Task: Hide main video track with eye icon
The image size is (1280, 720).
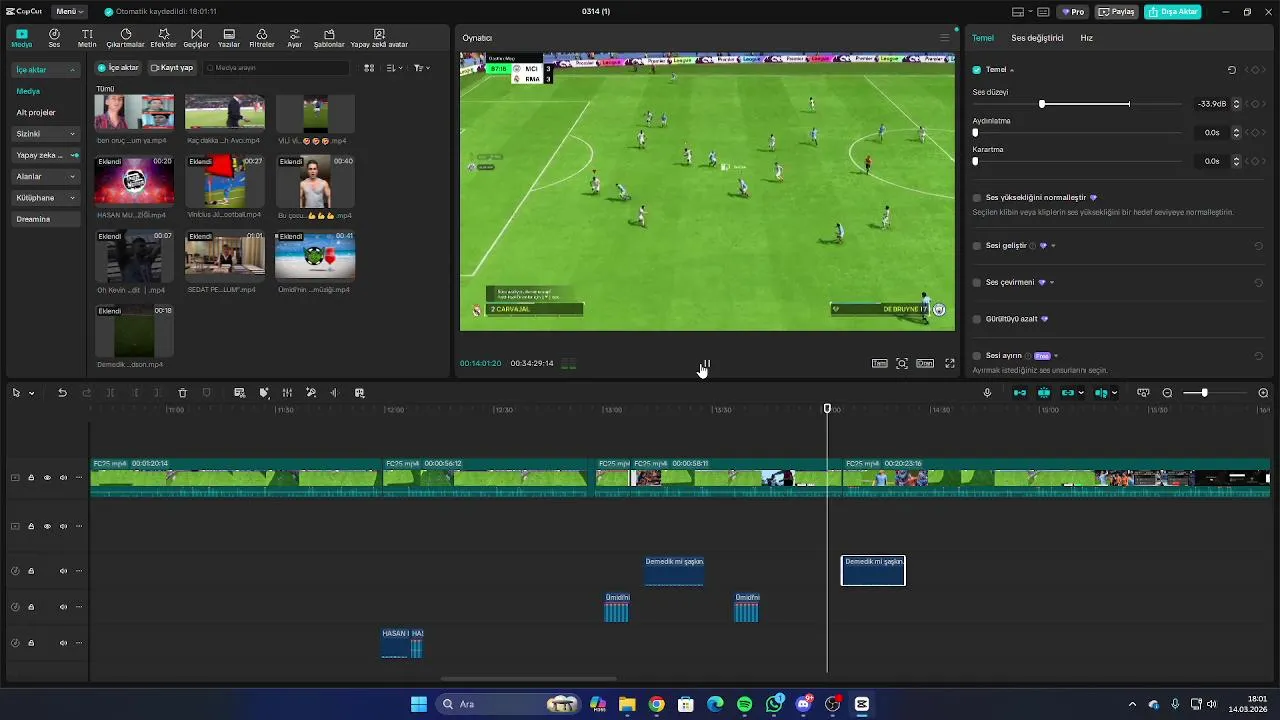Action: coord(47,478)
